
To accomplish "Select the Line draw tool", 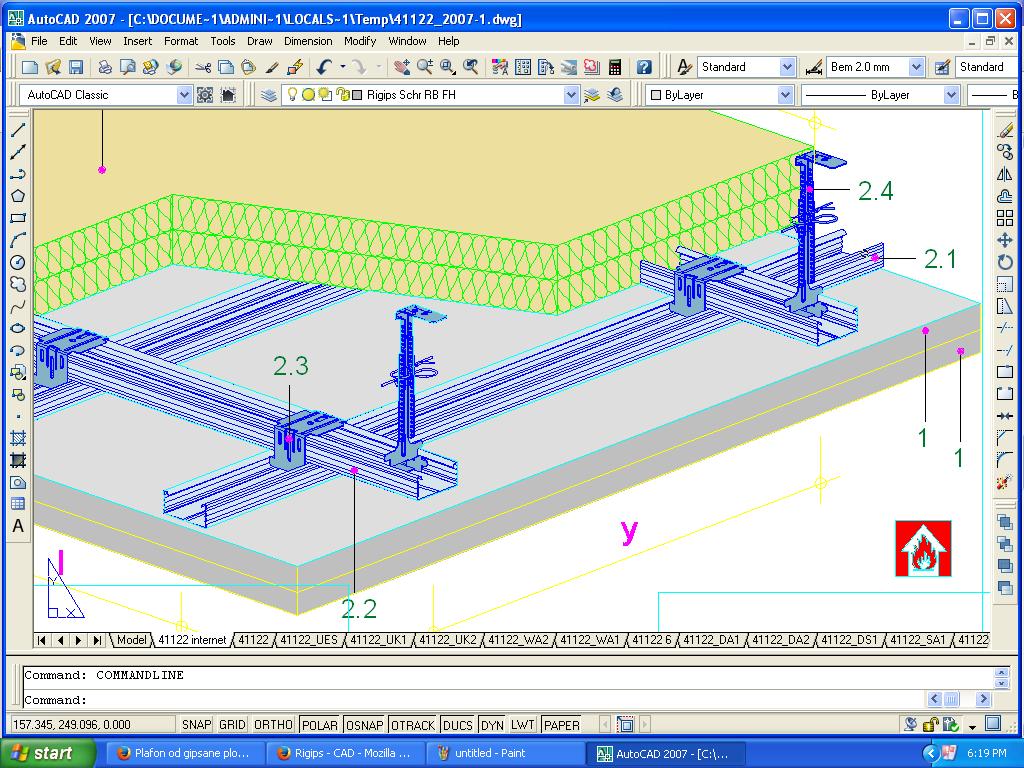I will pyautogui.click(x=18, y=131).
